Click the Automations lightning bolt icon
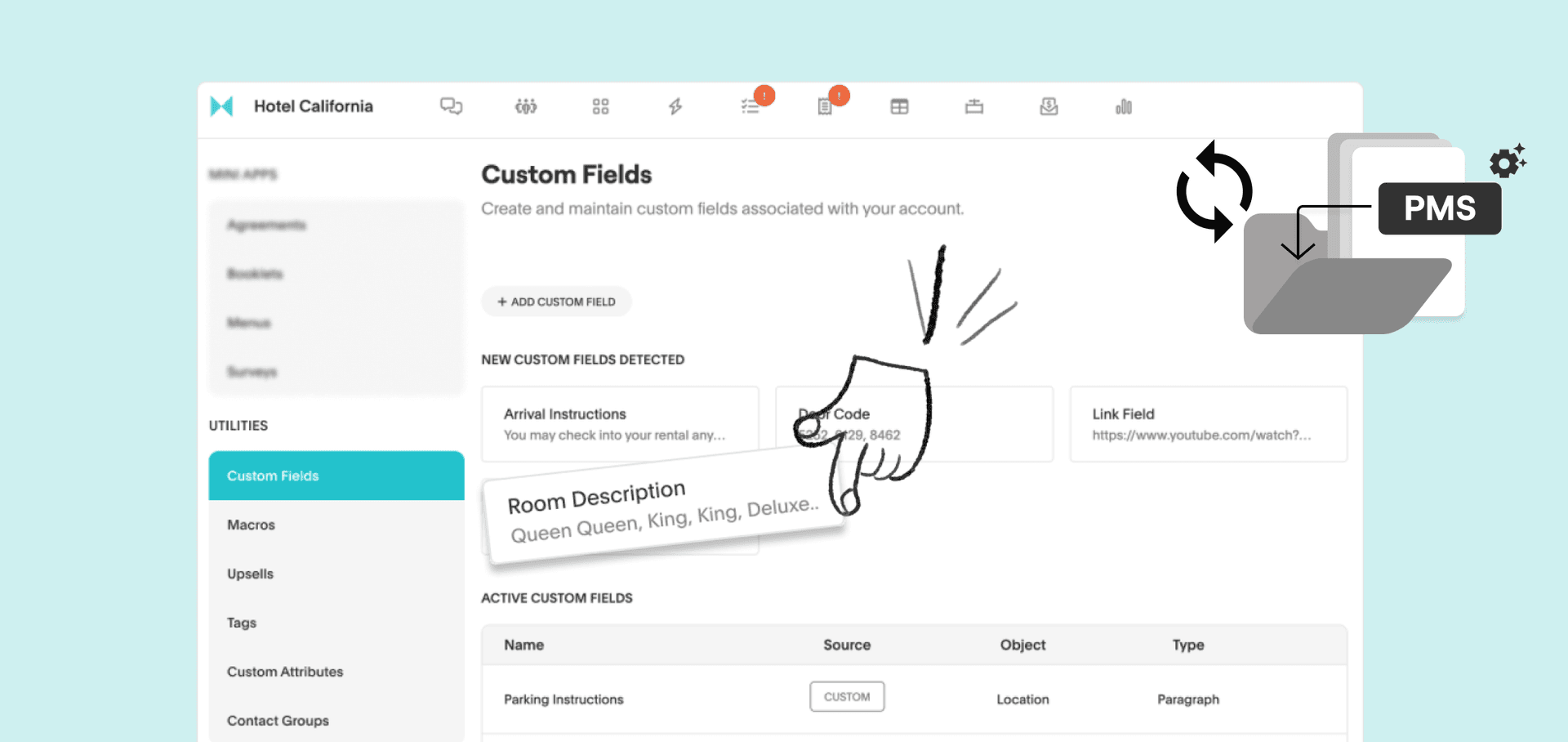1568x742 pixels. tap(675, 106)
